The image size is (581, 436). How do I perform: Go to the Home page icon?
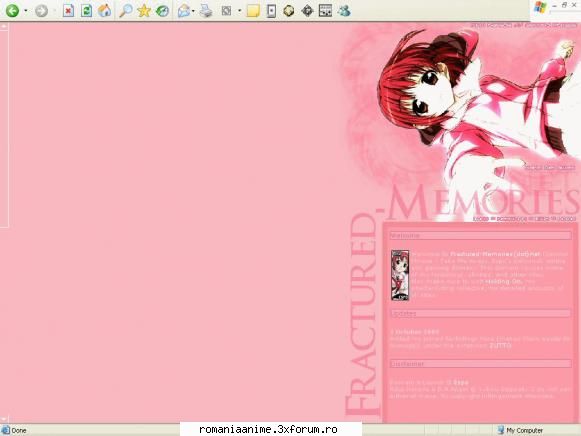click(104, 11)
